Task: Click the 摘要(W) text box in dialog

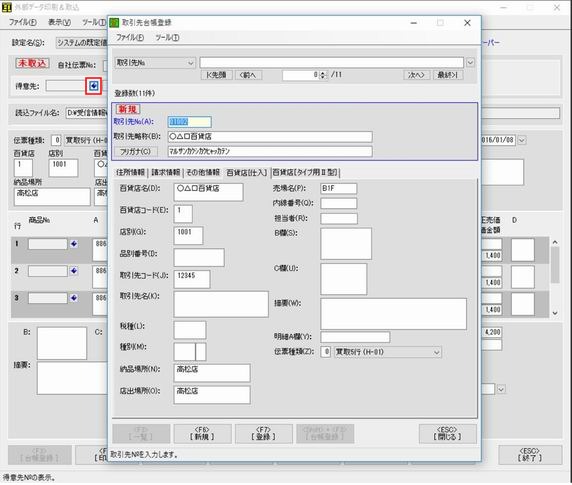Action: 393,314
